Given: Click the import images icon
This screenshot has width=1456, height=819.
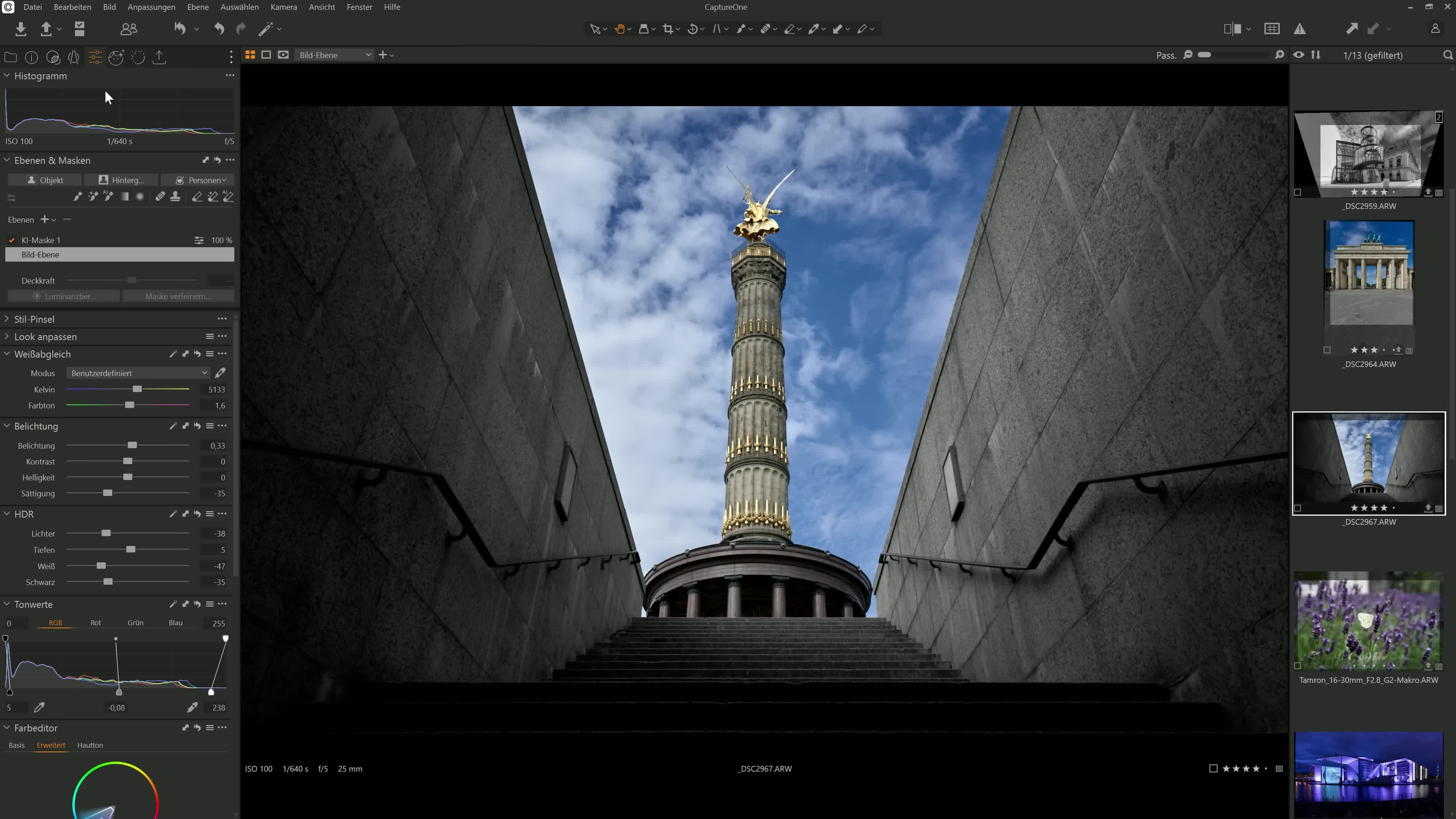Looking at the screenshot, I should pos(21,29).
